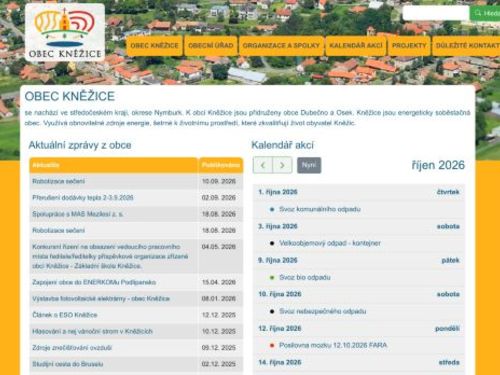Open Výstavba fotovoltaické elektrárny article
Image resolution: width=500 pixels, height=375 pixels.
101,299
